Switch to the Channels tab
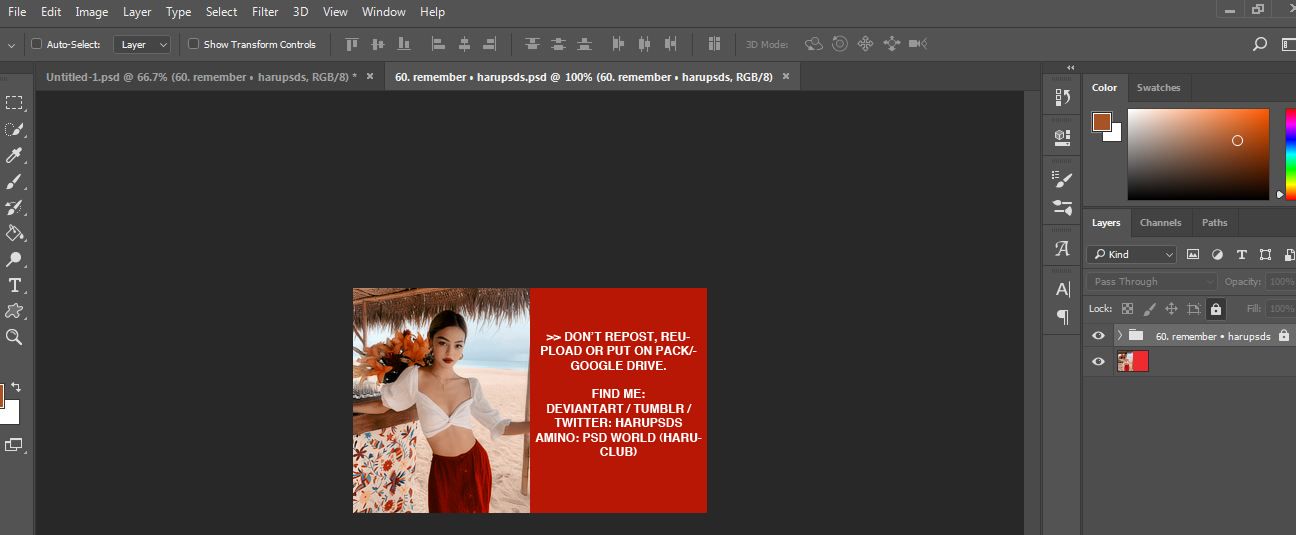The height and width of the screenshot is (535, 1296). (1160, 222)
